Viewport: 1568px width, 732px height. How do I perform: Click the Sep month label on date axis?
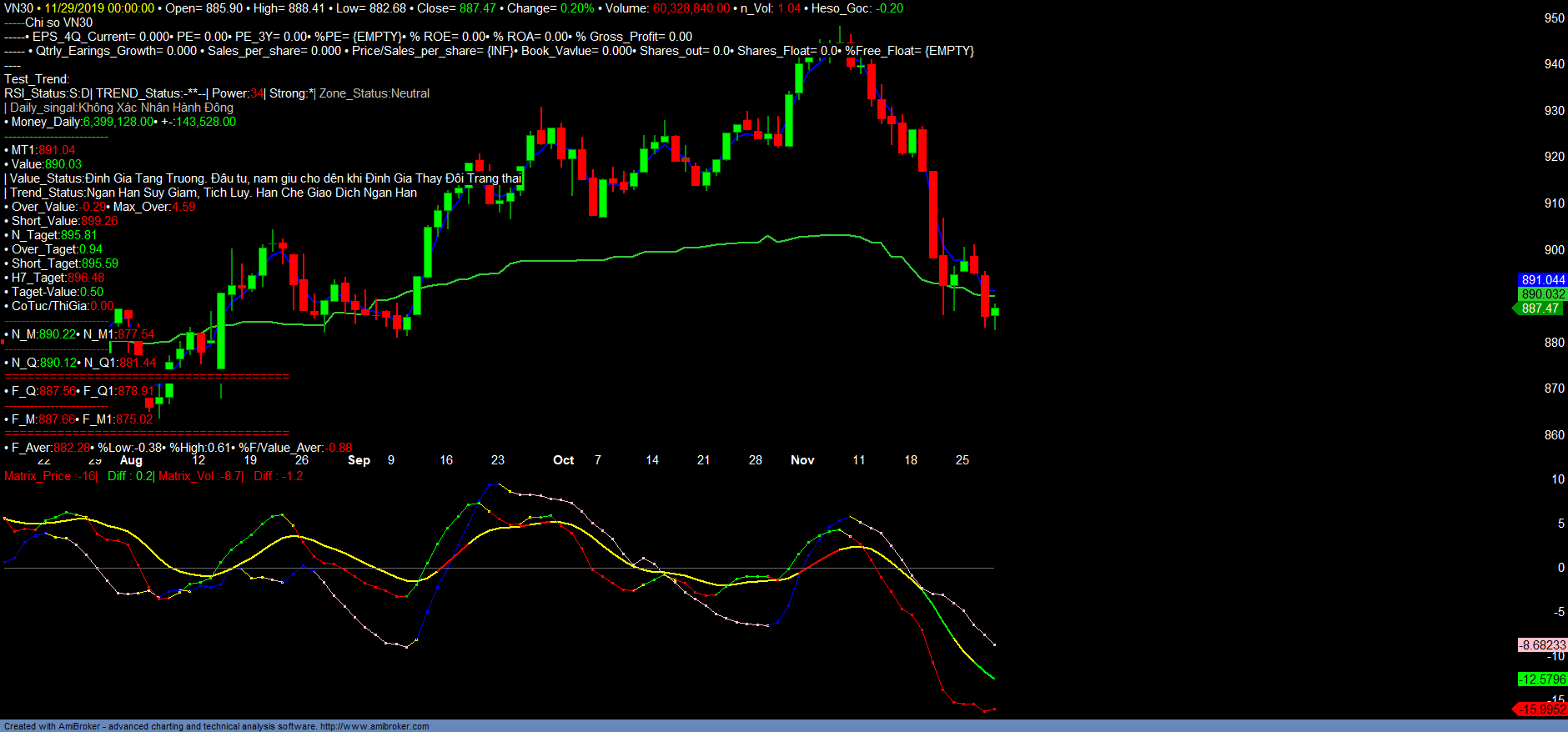click(x=359, y=460)
